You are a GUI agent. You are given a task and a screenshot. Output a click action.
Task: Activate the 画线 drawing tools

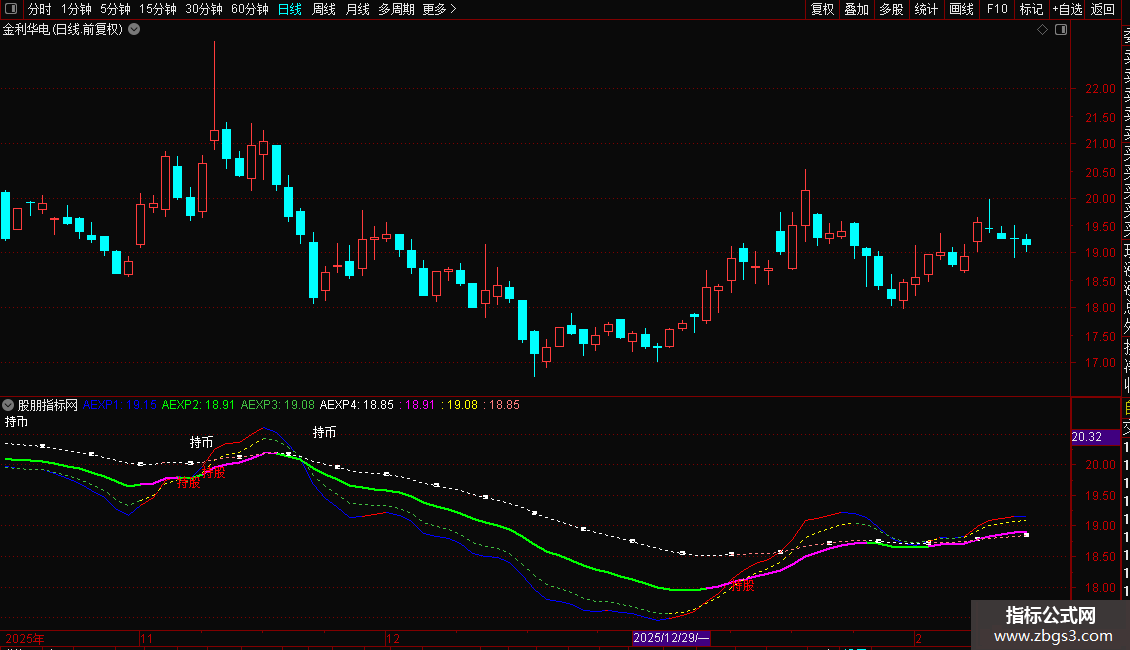point(961,9)
